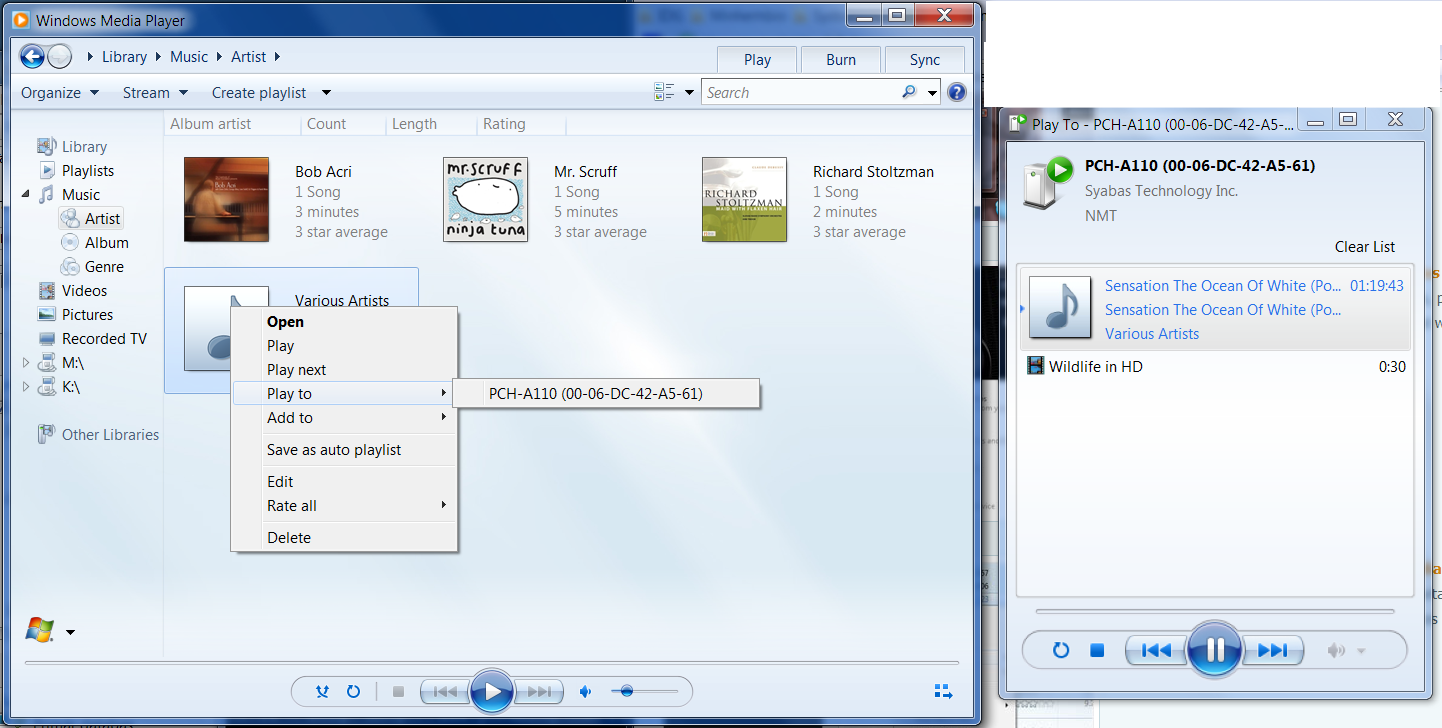
Task: Skip to next item in Play To window
Action: [x=1272, y=650]
